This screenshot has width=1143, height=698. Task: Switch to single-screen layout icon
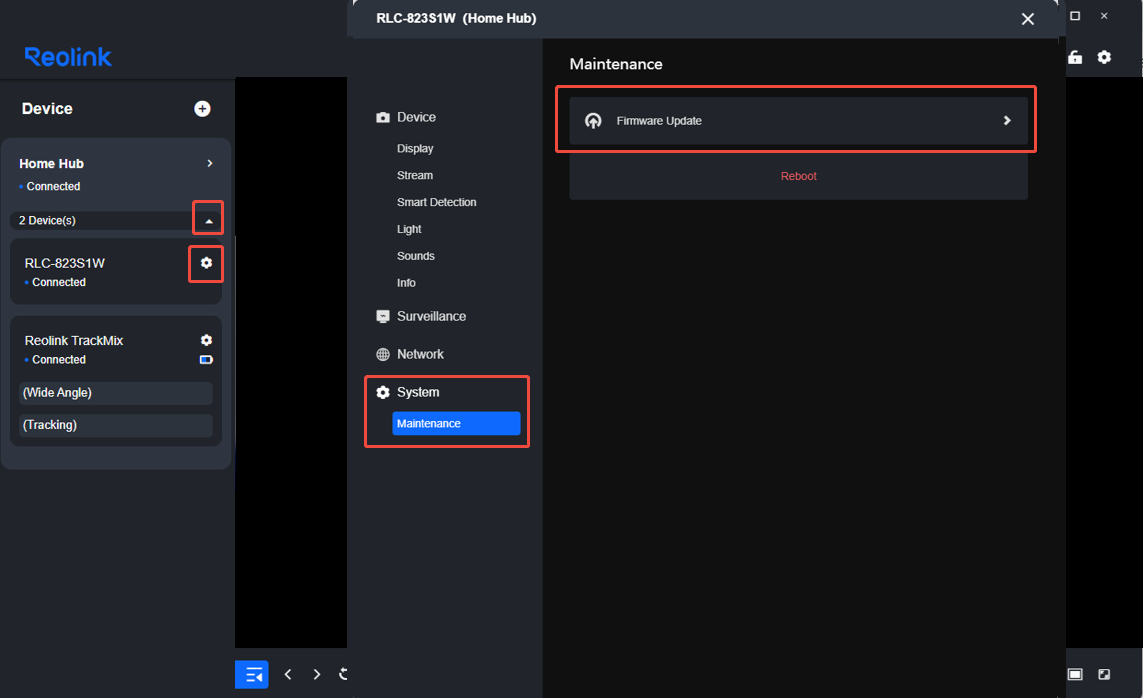1075,675
